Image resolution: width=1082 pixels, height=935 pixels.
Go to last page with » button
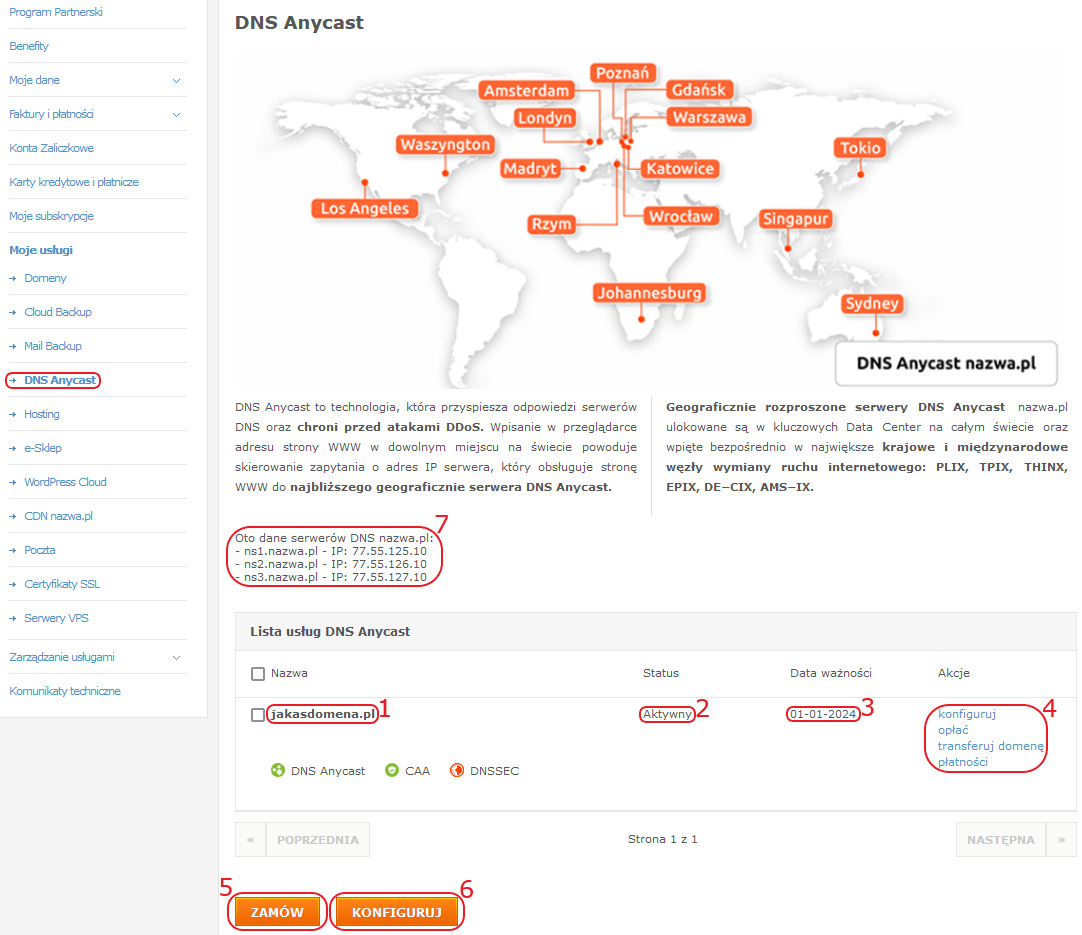coord(1061,839)
